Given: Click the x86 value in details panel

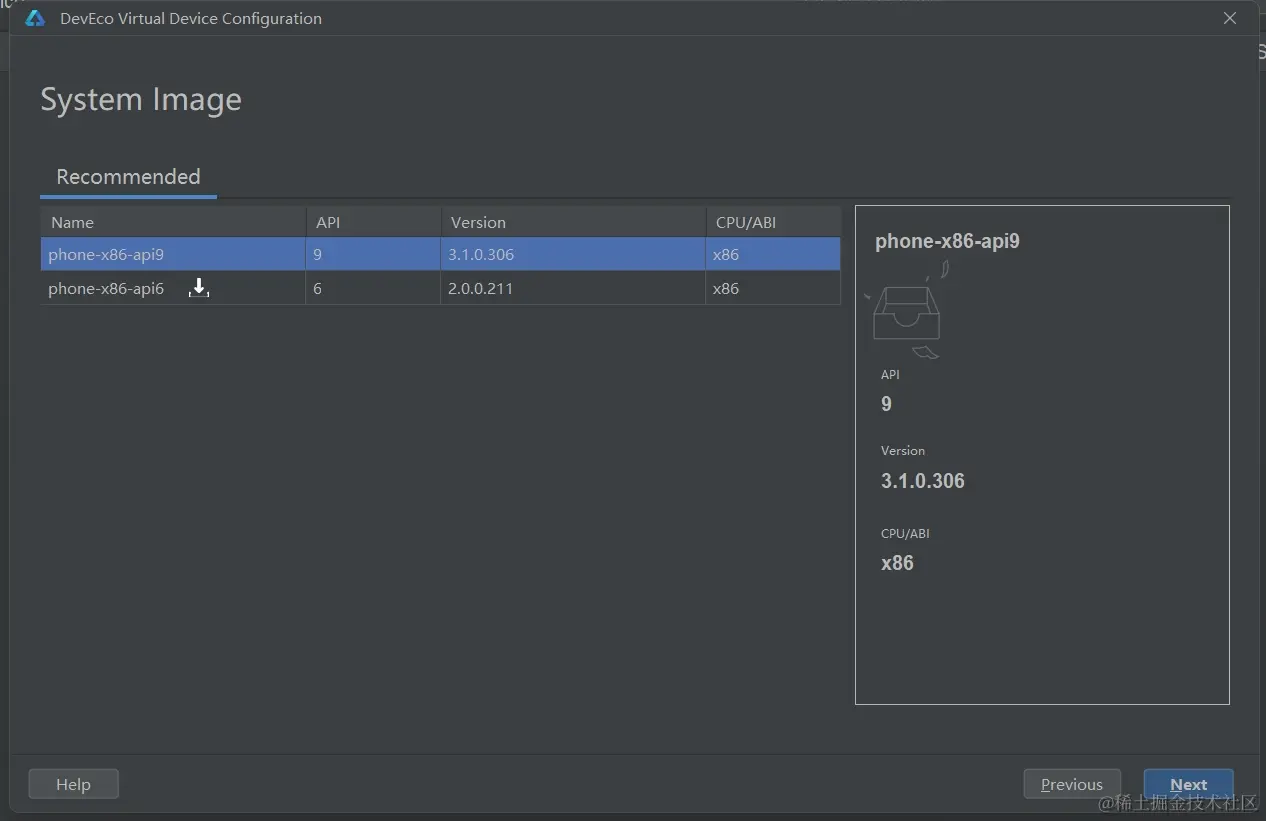Looking at the screenshot, I should [897, 563].
